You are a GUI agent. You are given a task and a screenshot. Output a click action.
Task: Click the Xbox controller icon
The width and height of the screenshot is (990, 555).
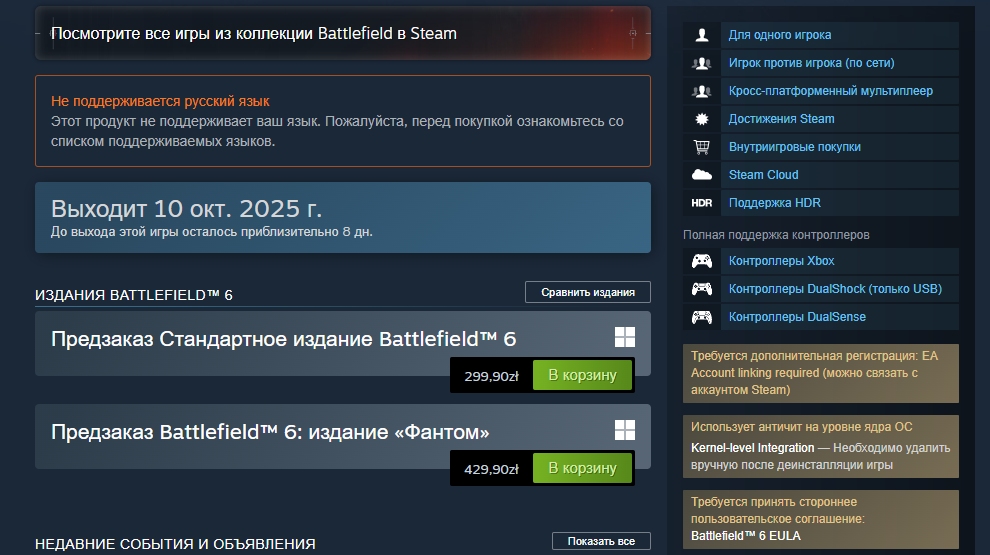702,261
